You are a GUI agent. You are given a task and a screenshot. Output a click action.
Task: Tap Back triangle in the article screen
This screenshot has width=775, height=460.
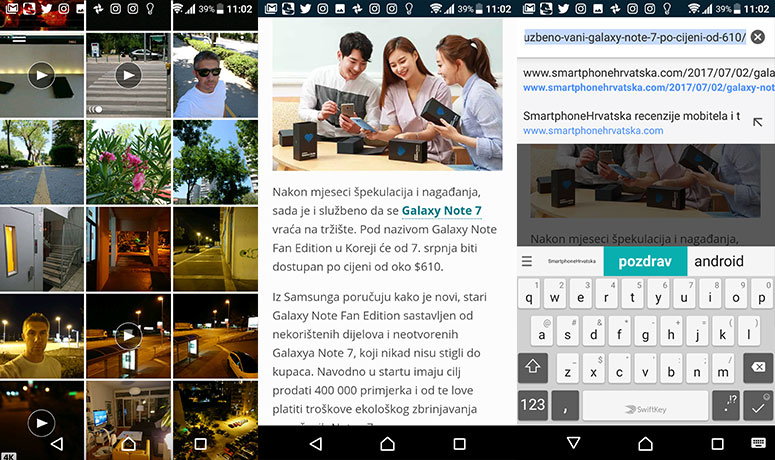coord(315,444)
